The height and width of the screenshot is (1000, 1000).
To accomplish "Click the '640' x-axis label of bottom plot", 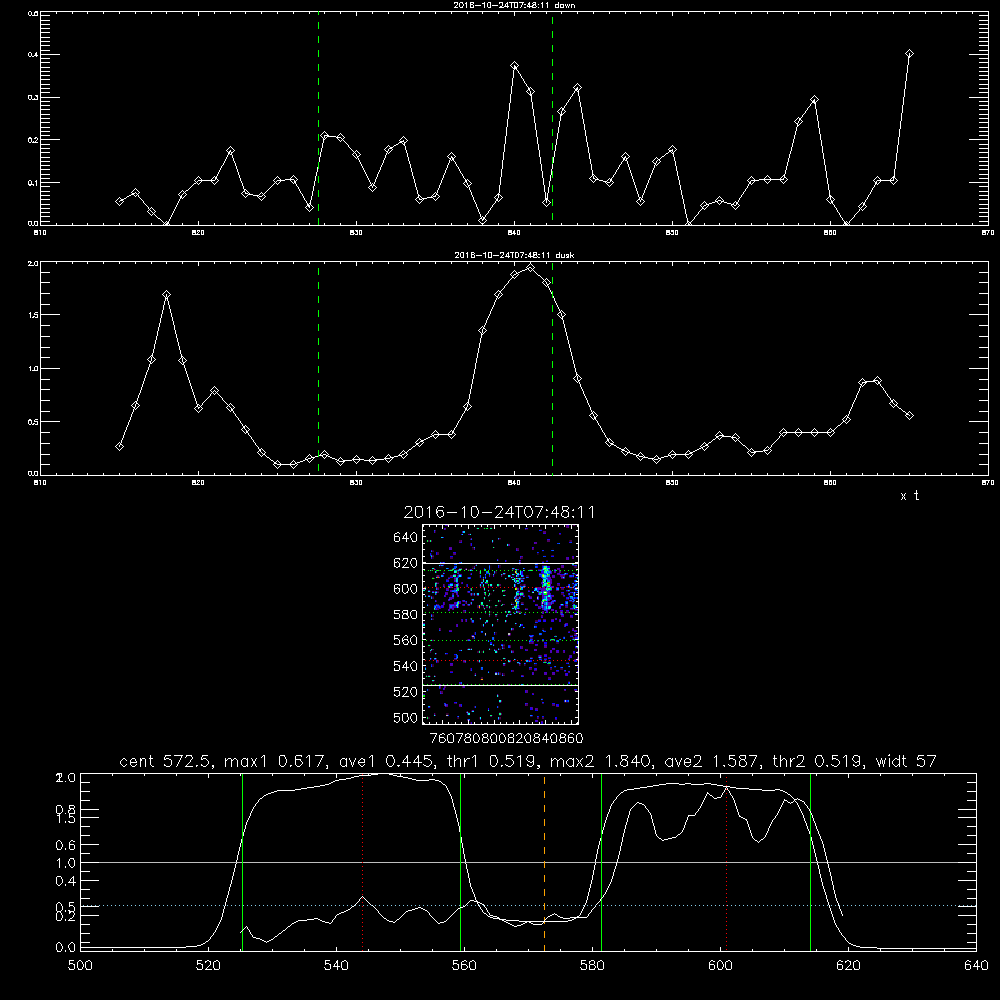I will click(976, 966).
